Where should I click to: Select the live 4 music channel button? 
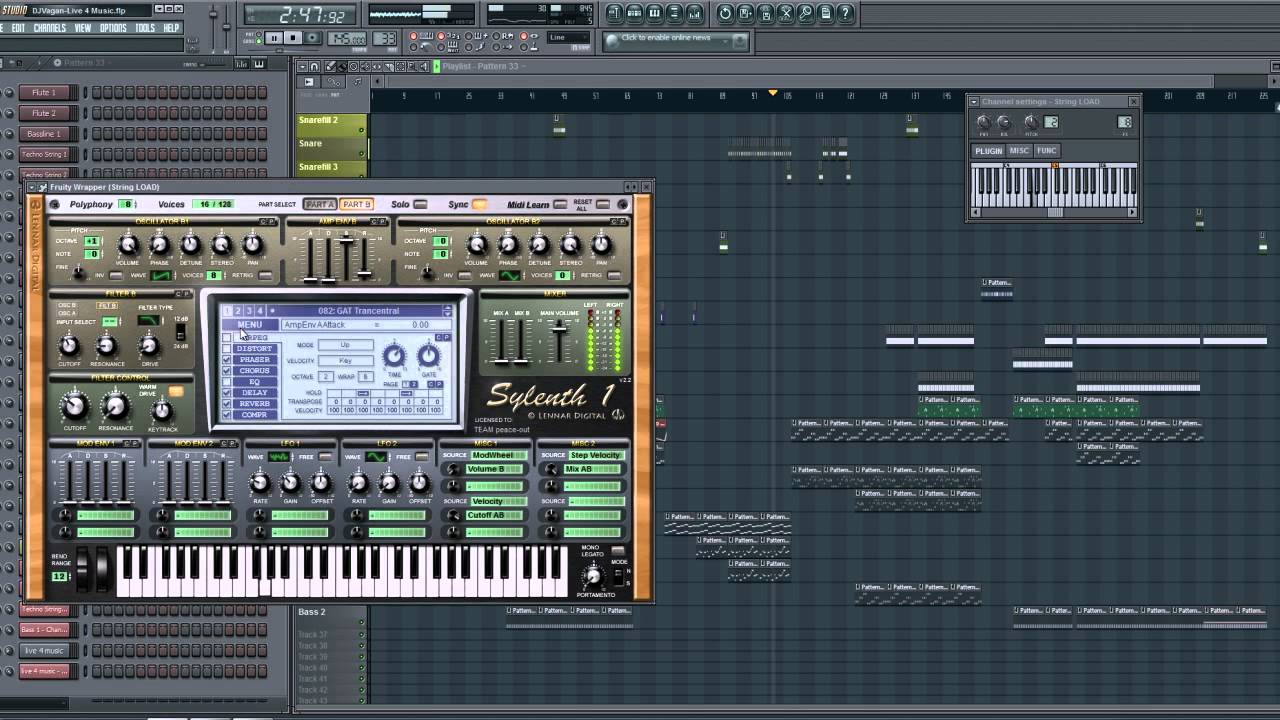click(44, 650)
